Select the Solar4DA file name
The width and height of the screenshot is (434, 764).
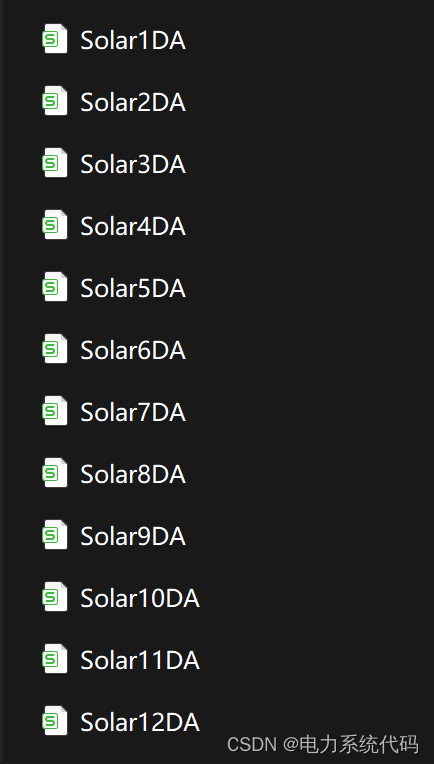(x=133, y=226)
